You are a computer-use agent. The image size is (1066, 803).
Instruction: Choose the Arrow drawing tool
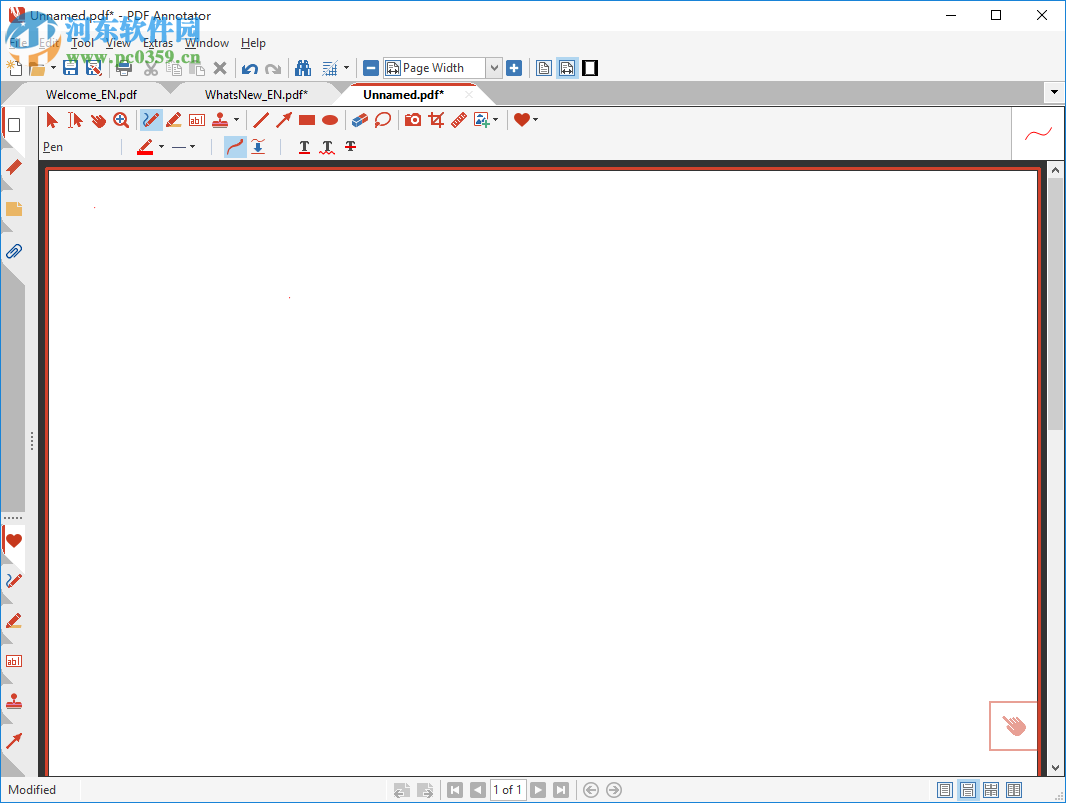pyautogui.click(x=283, y=119)
